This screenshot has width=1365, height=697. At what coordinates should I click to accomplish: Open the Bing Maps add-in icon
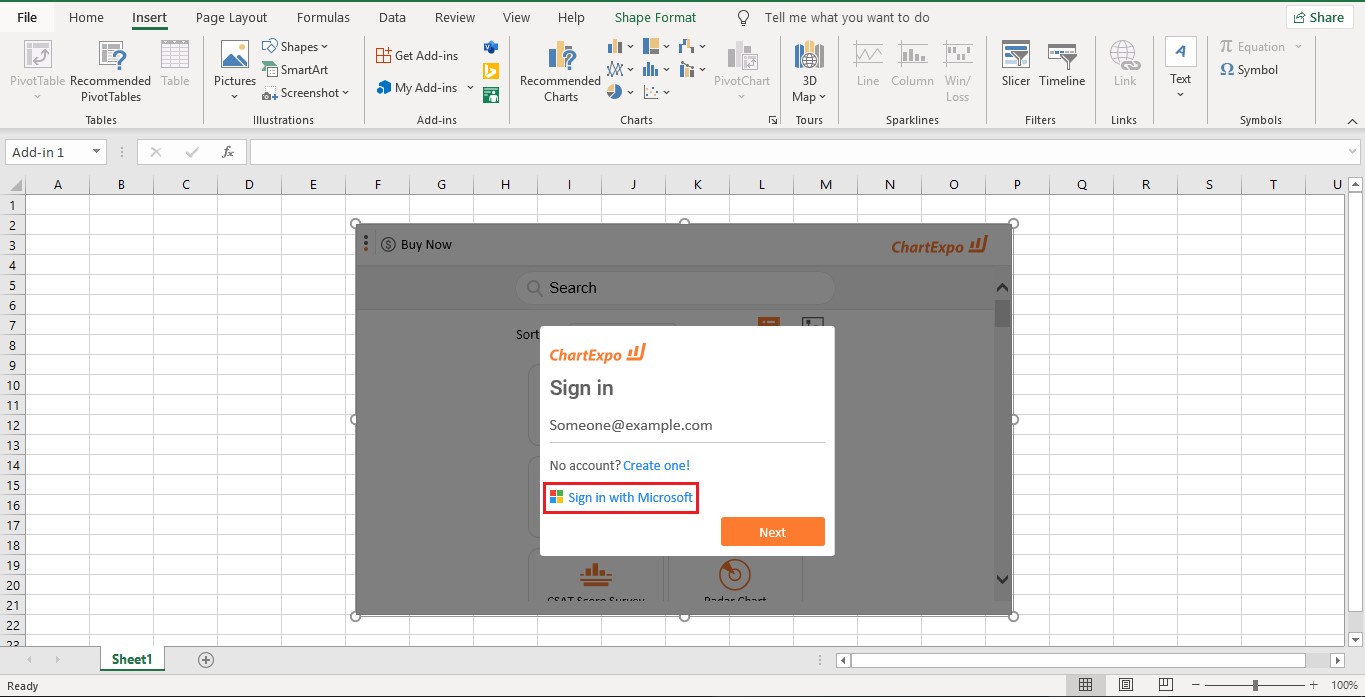coord(491,71)
